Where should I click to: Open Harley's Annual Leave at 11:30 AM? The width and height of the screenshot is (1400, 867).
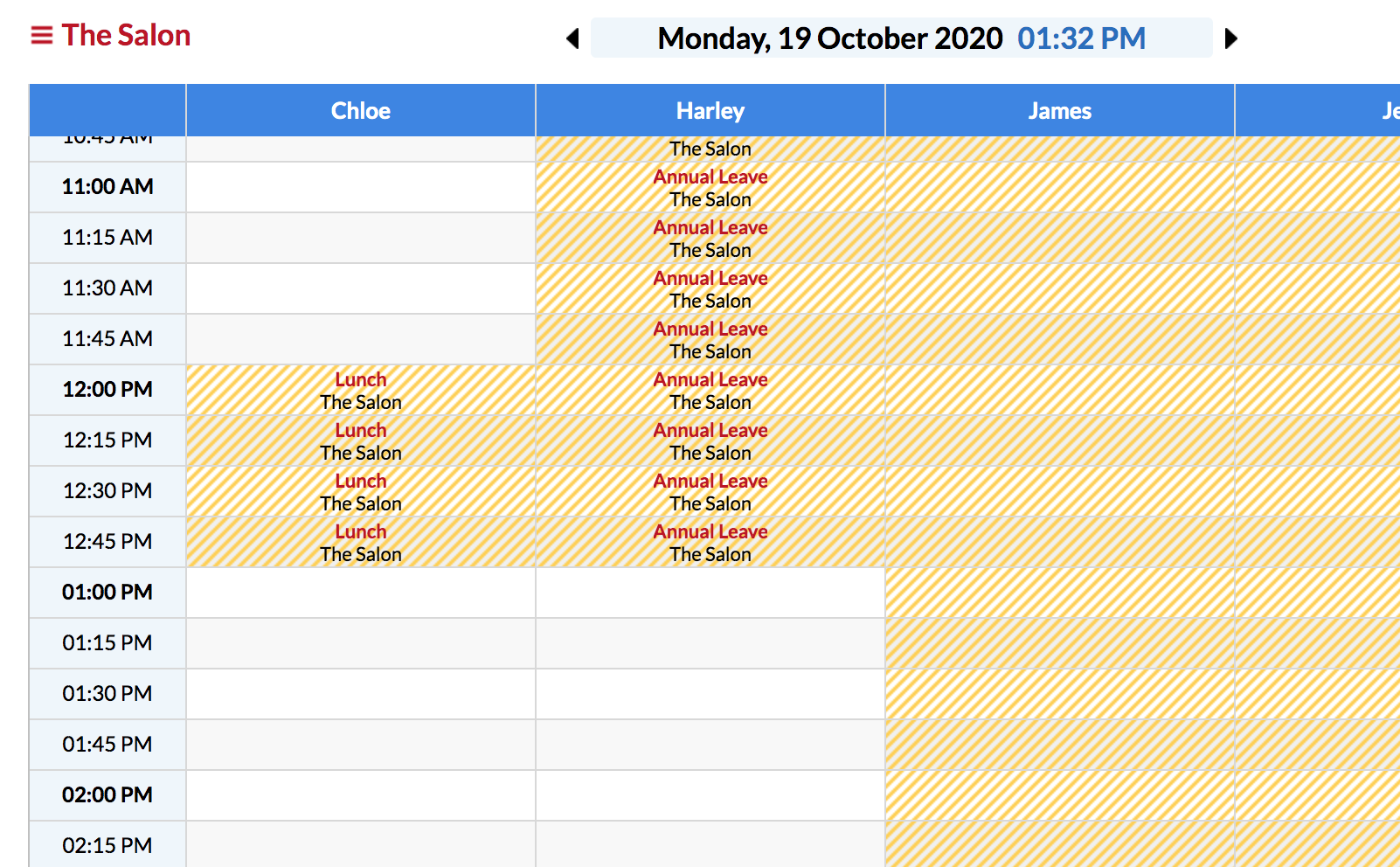[710, 288]
